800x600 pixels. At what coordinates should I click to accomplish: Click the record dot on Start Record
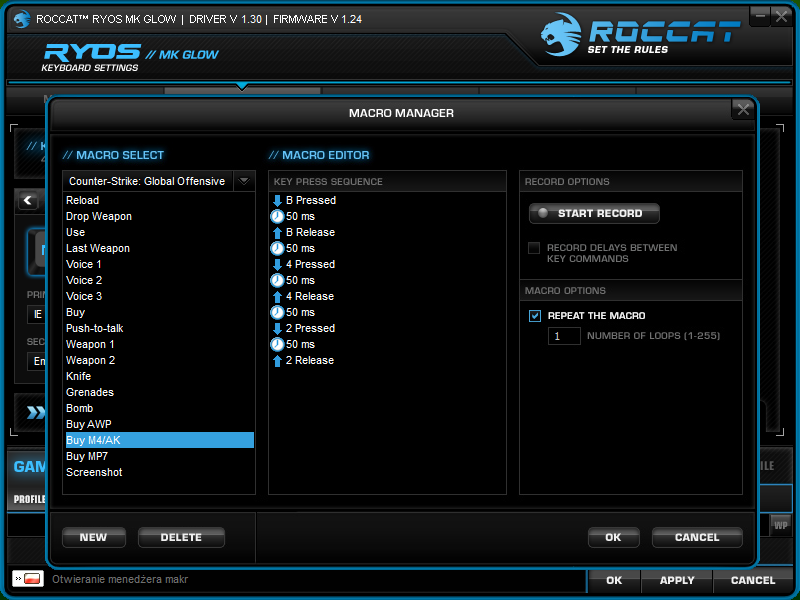point(543,213)
